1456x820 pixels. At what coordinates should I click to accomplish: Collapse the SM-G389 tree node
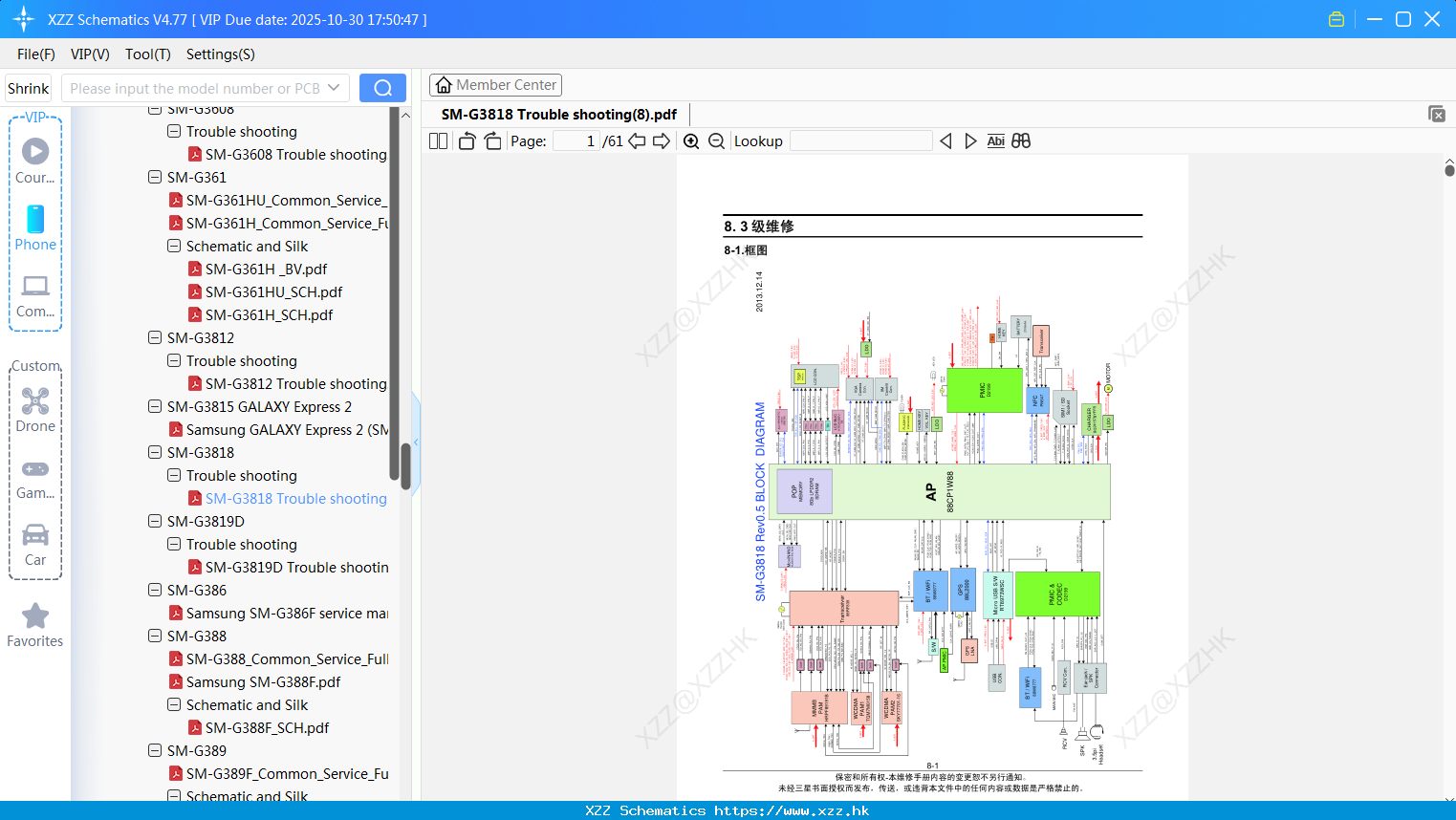[155, 750]
